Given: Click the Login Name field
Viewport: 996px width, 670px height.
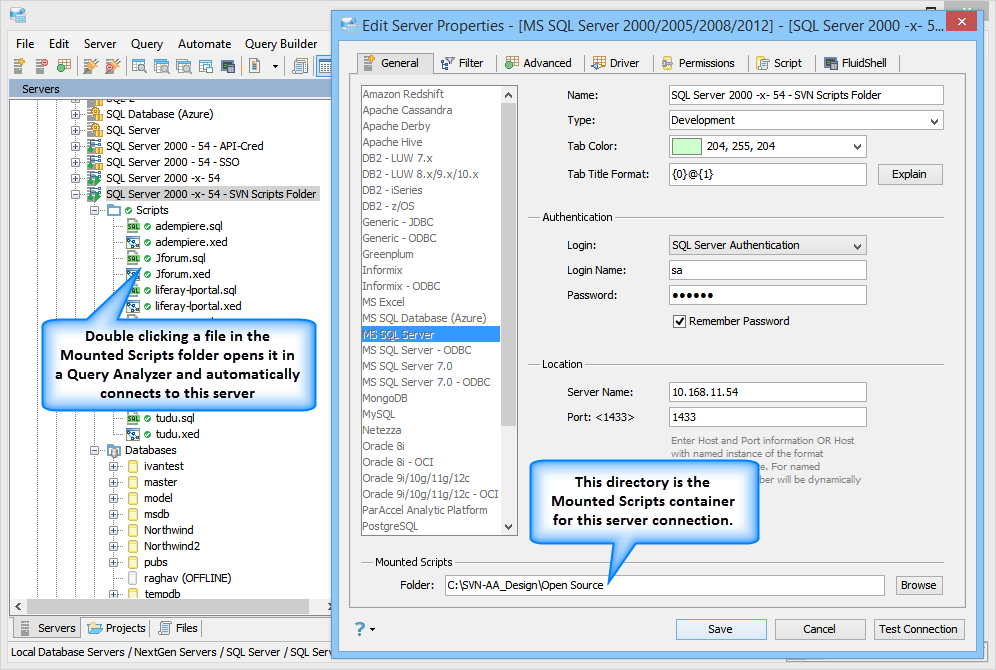Looking at the screenshot, I should (767, 270).
